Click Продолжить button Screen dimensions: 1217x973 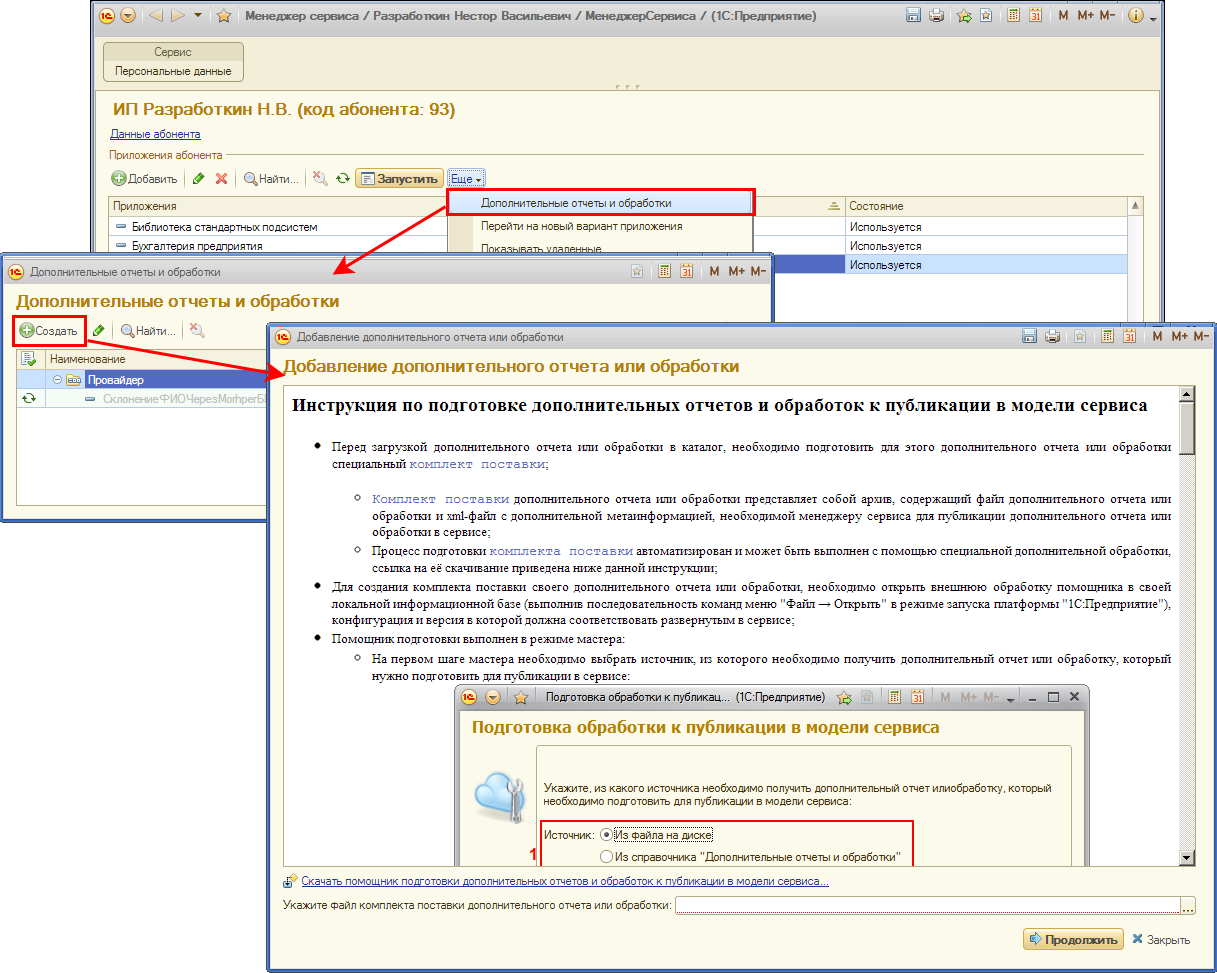click(1073, 940)
